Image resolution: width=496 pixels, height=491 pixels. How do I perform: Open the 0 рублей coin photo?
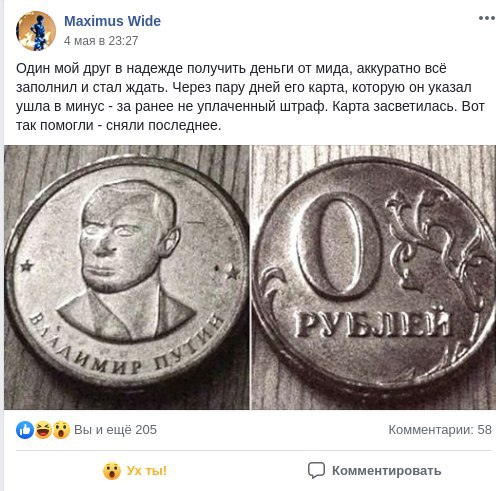coord(373,277)
